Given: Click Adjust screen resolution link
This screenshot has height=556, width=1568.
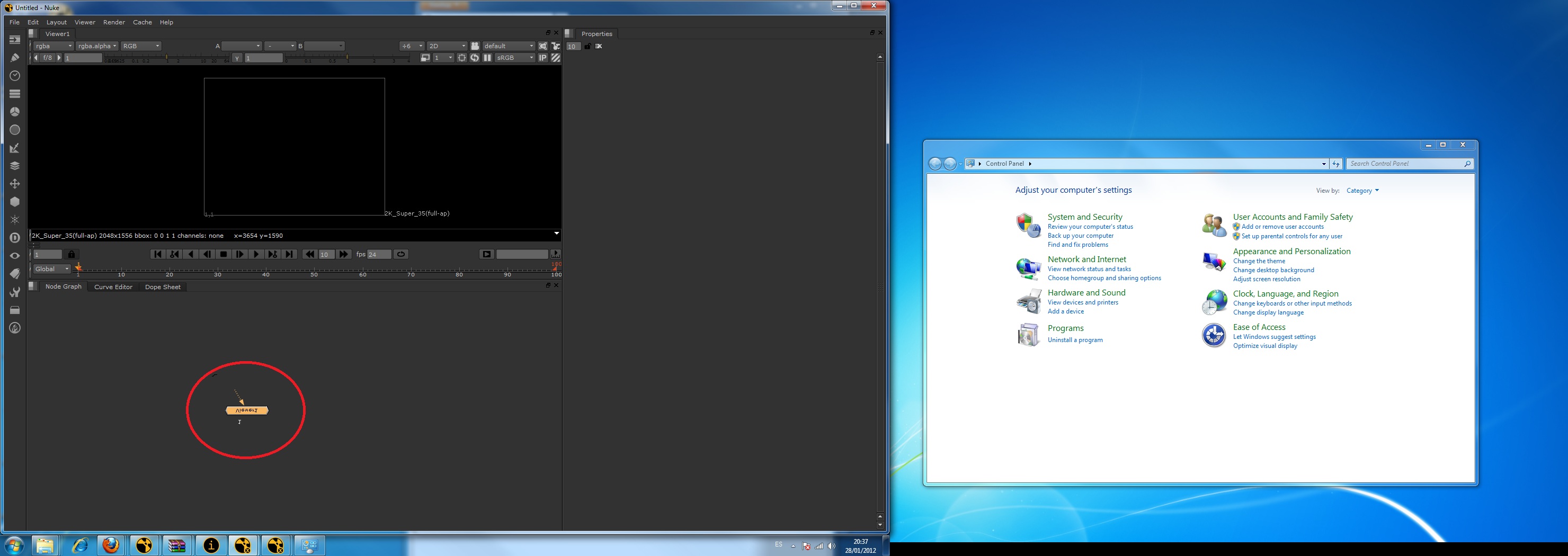Looking at the screenshot, I should (1266, 279).
